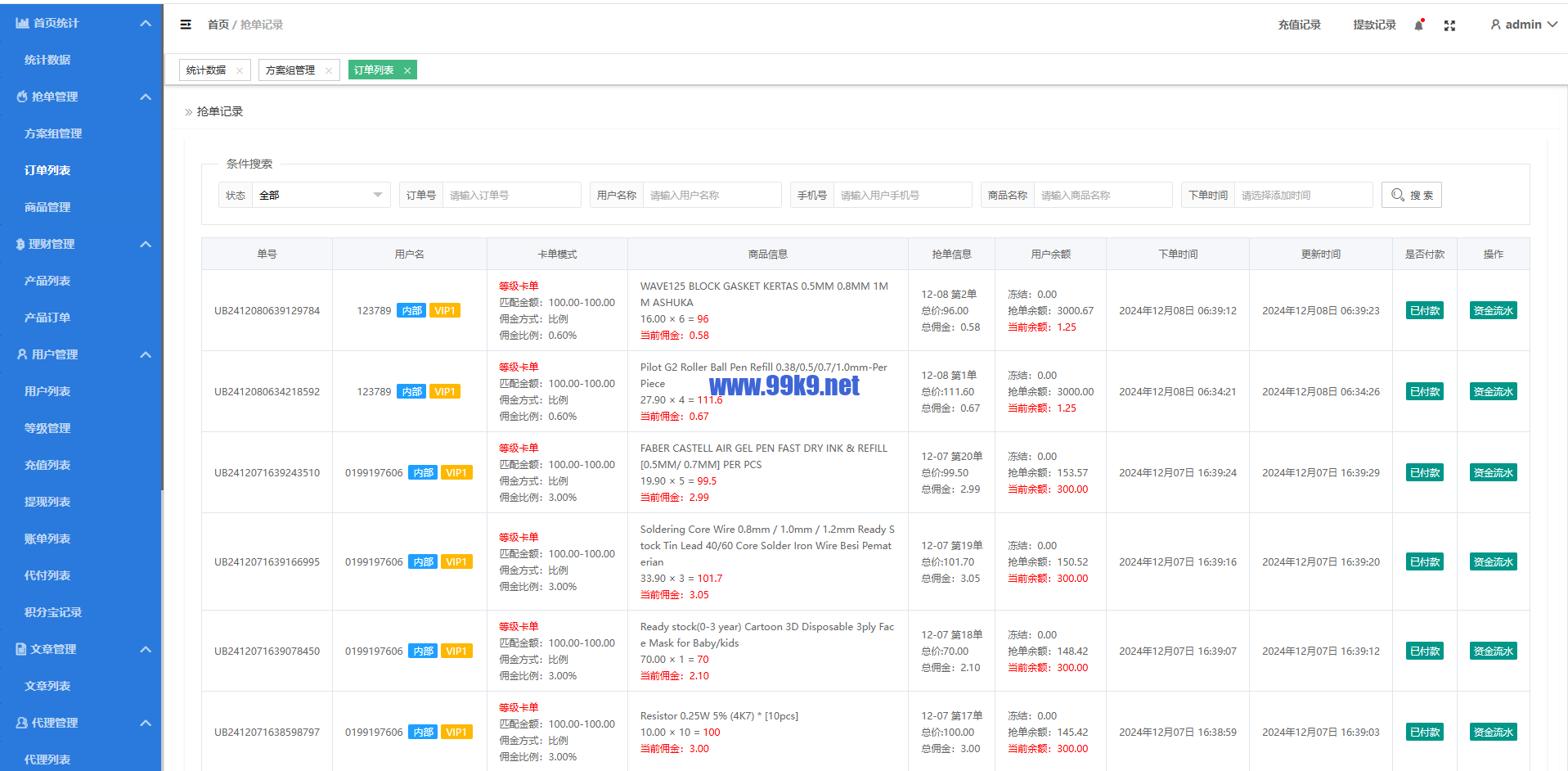Click the 用户管理 person icon in sidebar
This screenshot has width=1568, height=771.
tap(22, 354)
